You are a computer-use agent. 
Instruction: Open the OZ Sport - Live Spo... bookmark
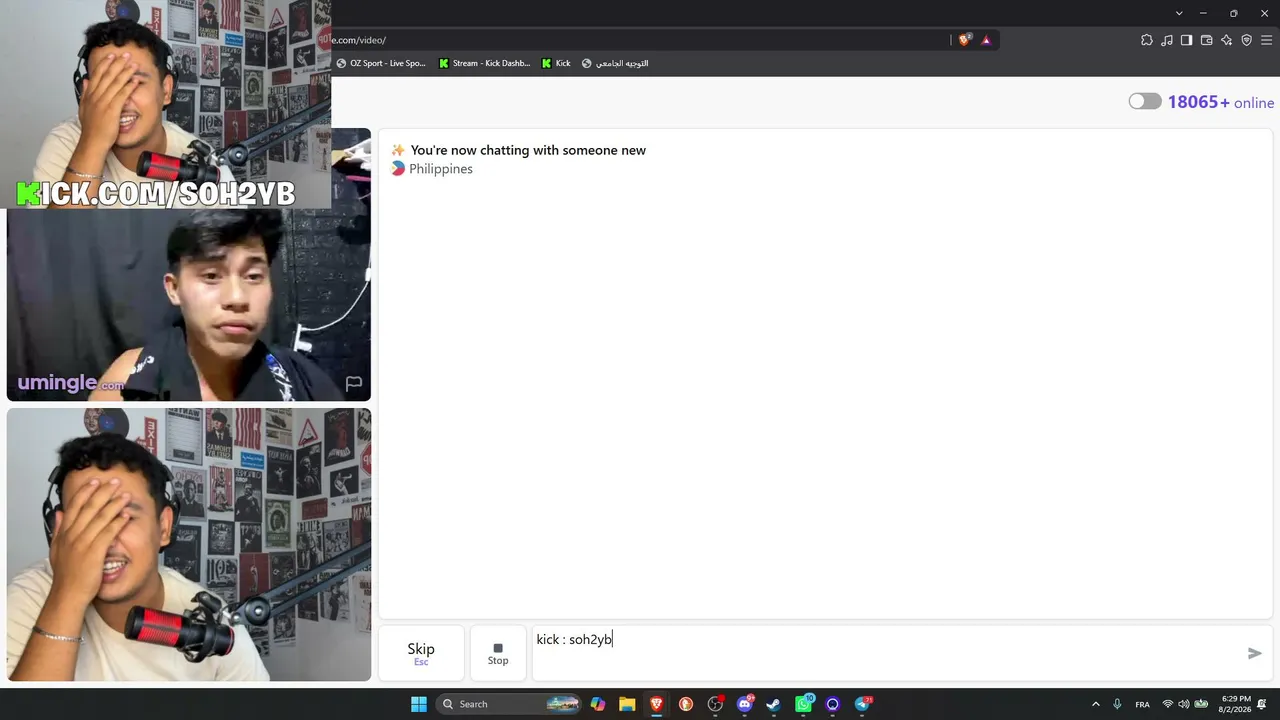[x=381, y=63]
